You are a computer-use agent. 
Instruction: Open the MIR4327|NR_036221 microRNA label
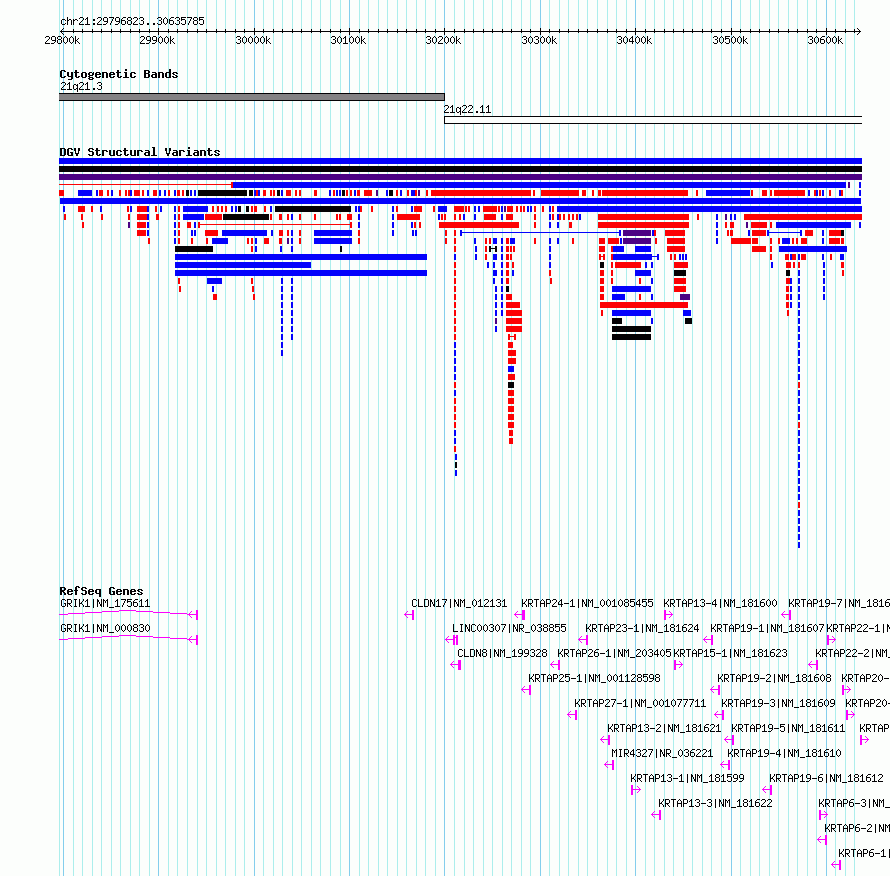tap(662, 753)
